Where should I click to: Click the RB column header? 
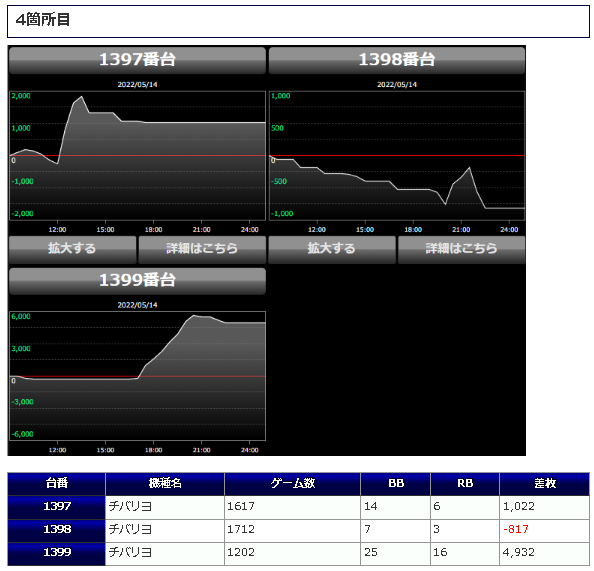coord(465,484)
